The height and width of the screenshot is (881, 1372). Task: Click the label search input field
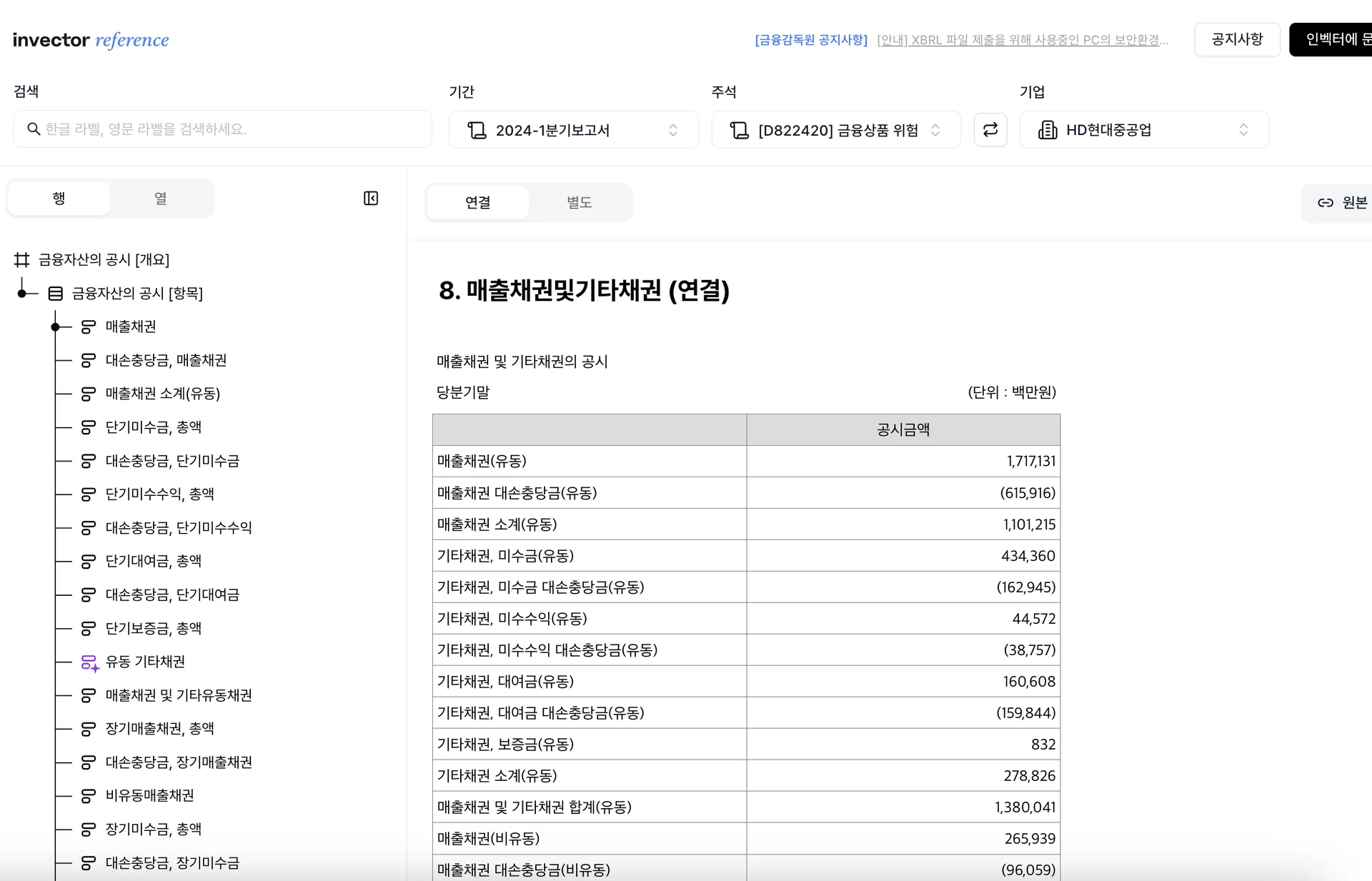(229, 129)
